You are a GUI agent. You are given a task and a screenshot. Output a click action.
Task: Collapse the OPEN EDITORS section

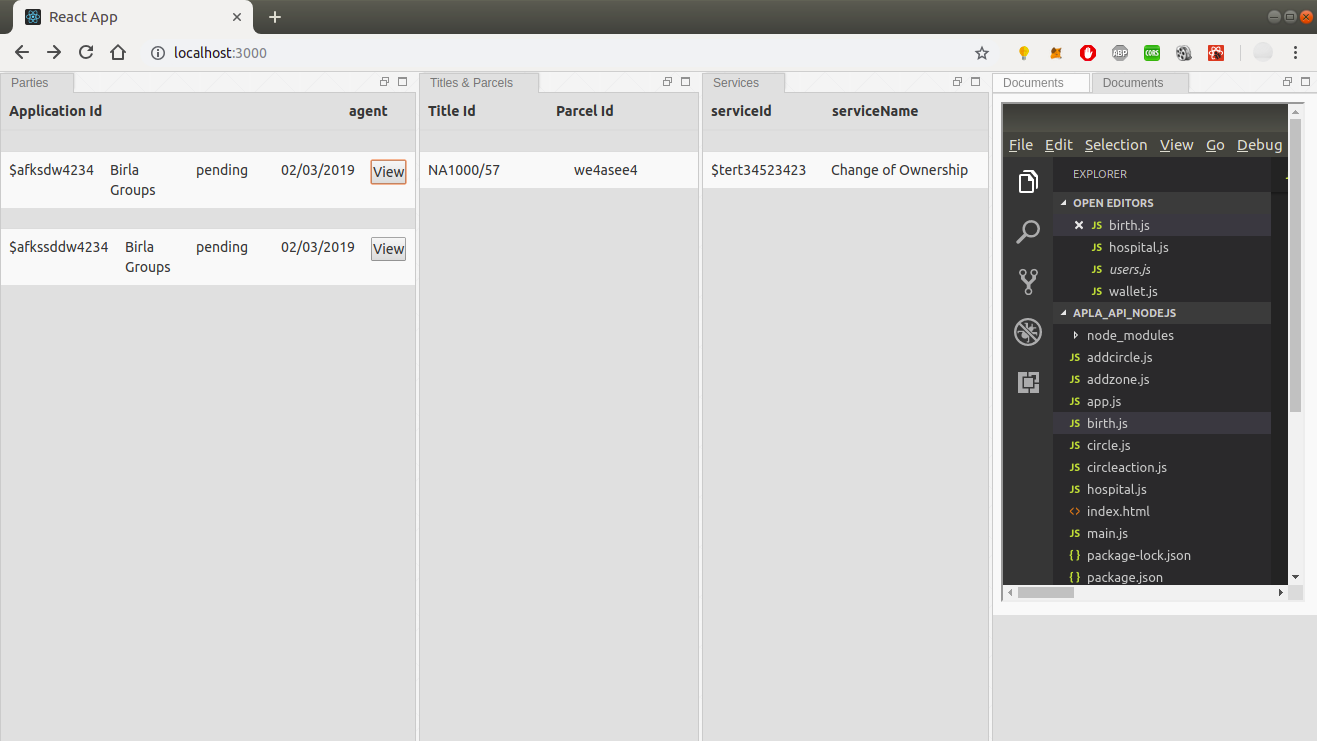1064,203
